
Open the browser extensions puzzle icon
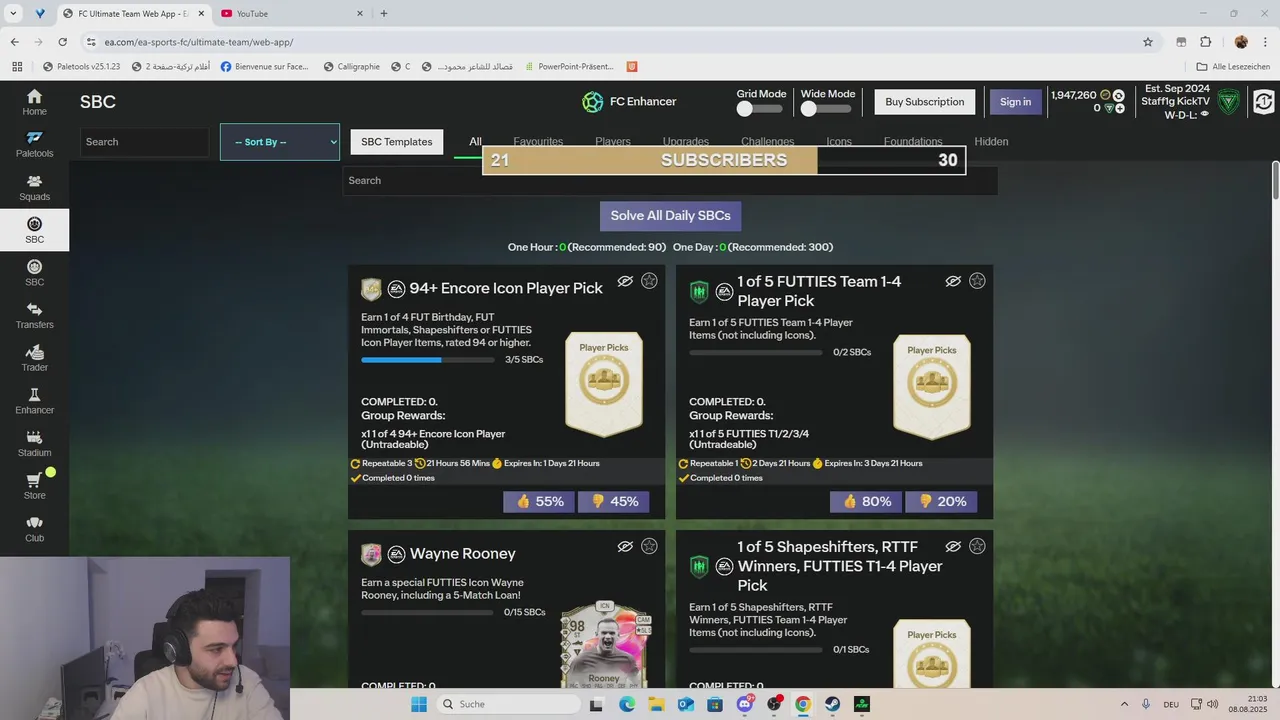[1205, 42]
